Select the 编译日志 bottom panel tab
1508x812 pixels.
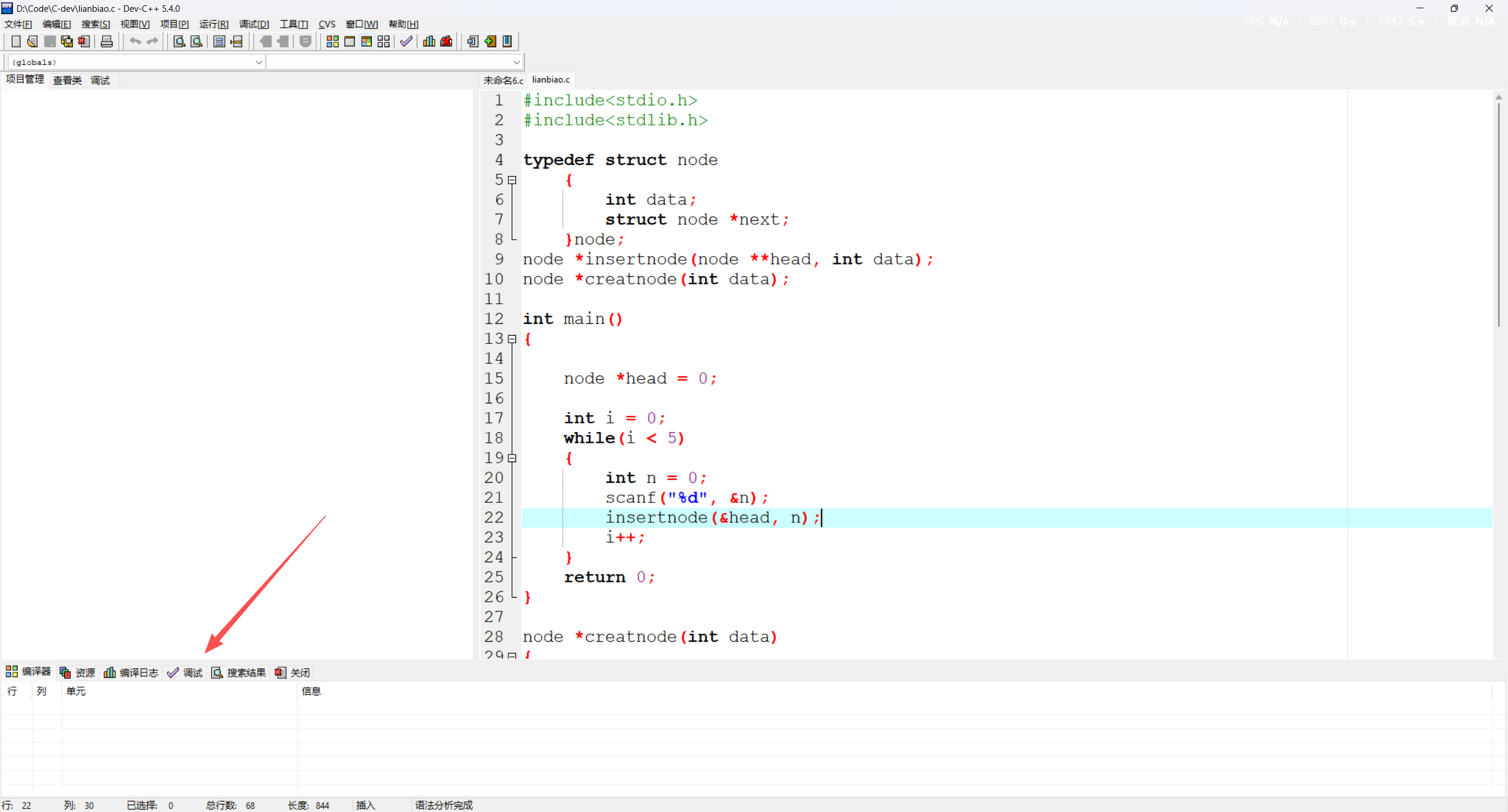(131, 672)
